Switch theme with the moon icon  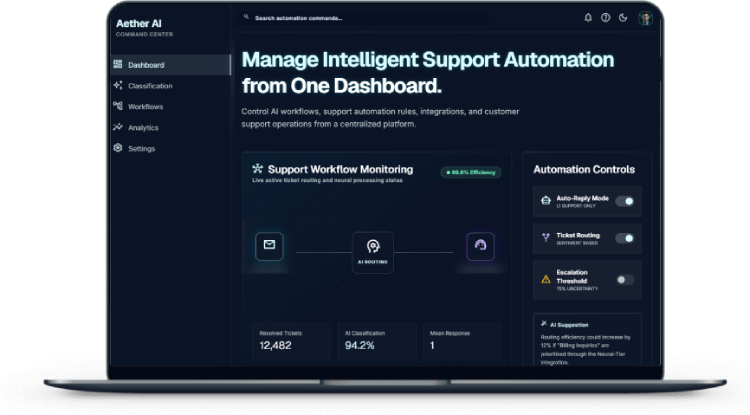pos(623,18)
